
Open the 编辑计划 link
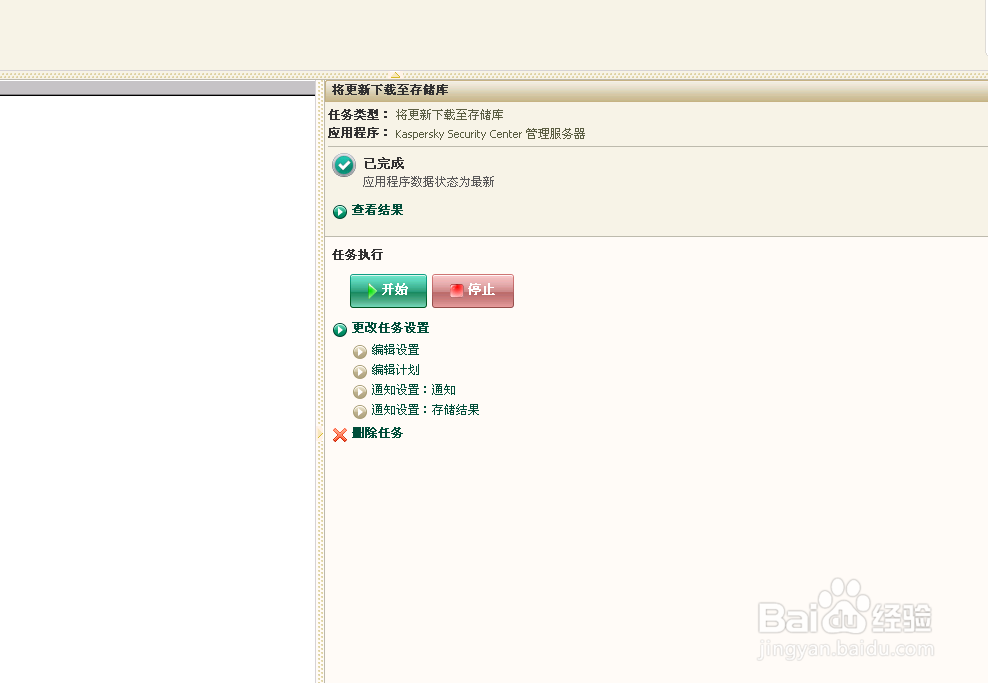click(x=395, y=370)
